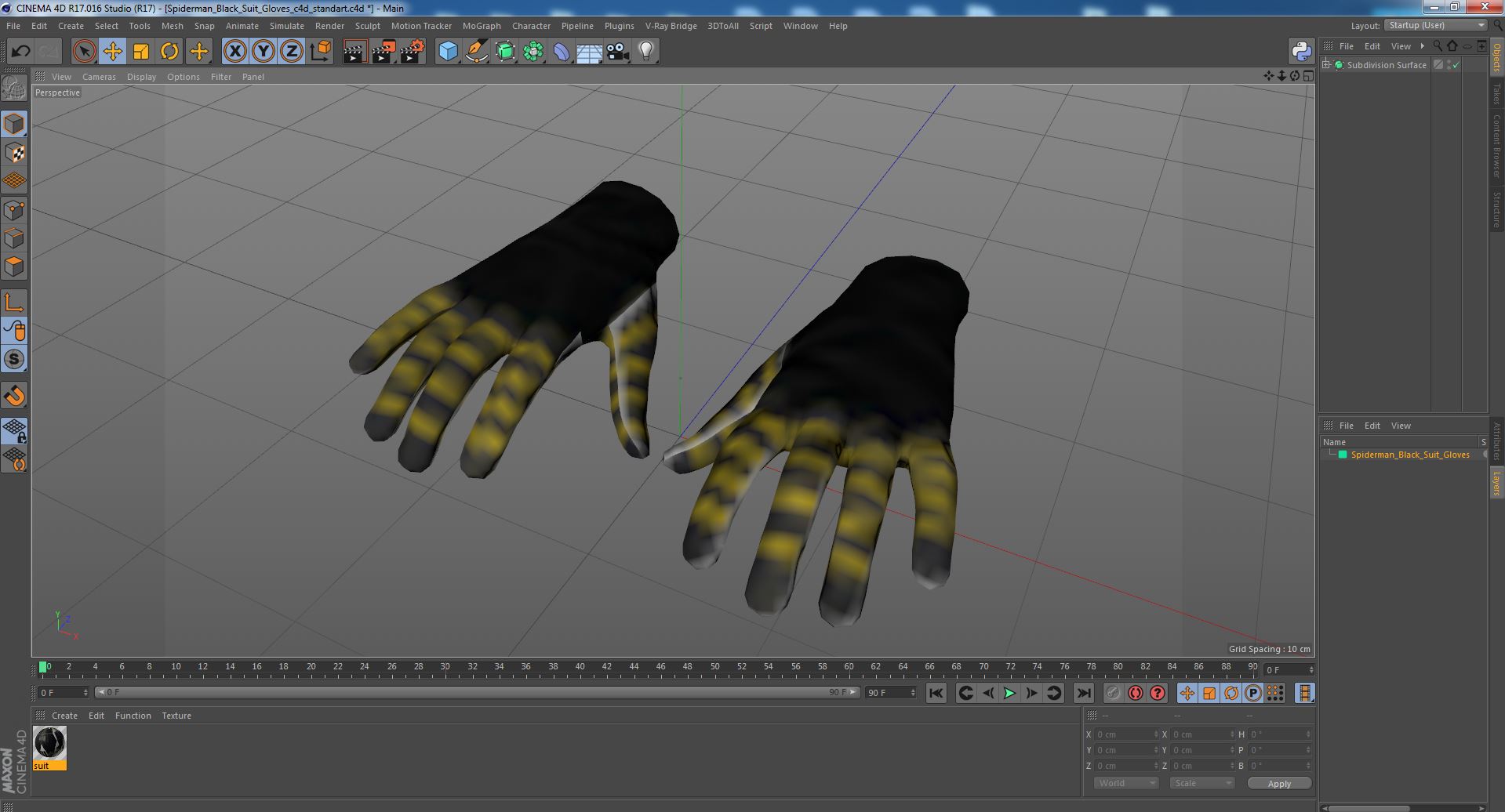Switch to Points mode
This screenshot has width=1505, height=812.
coord(14,210)
